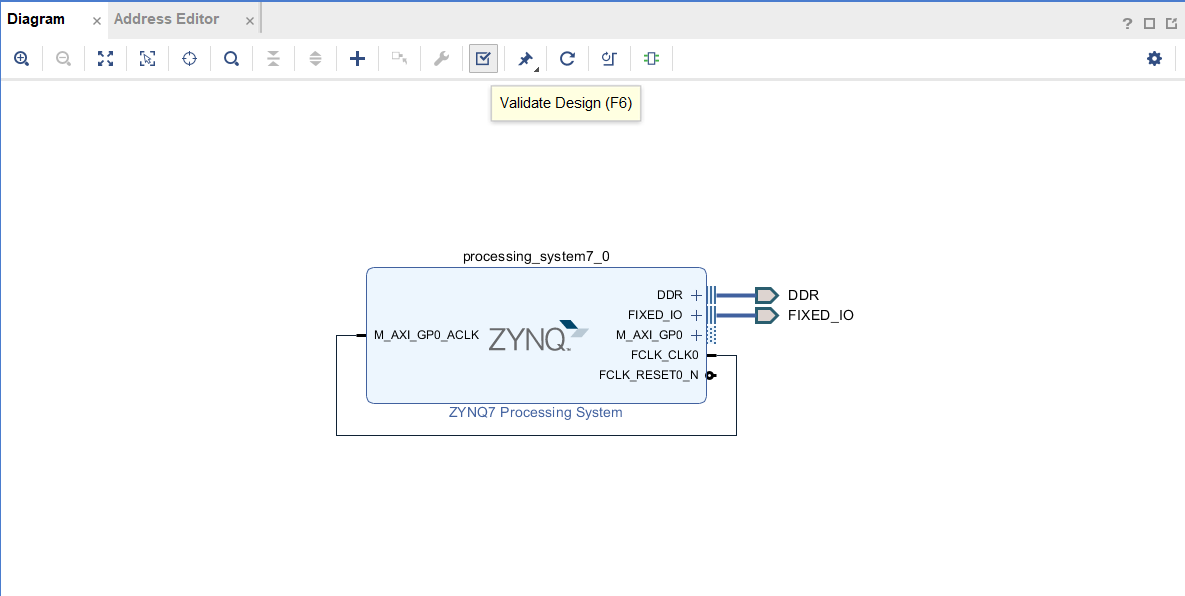Pin the diagram toolbar

coord(525,58)
